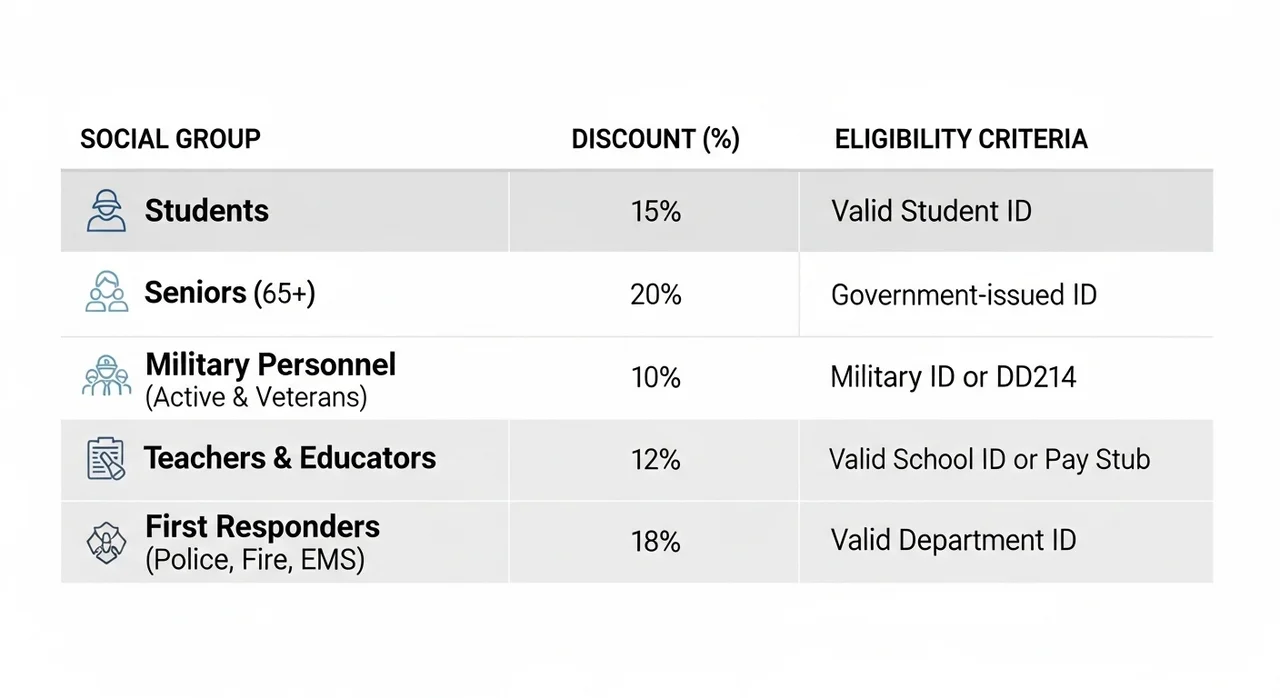Click the Military Personnel soldiers icon
Viewport: 1280px width, 698px height.
pyautogui.click(x=106, y=376)
